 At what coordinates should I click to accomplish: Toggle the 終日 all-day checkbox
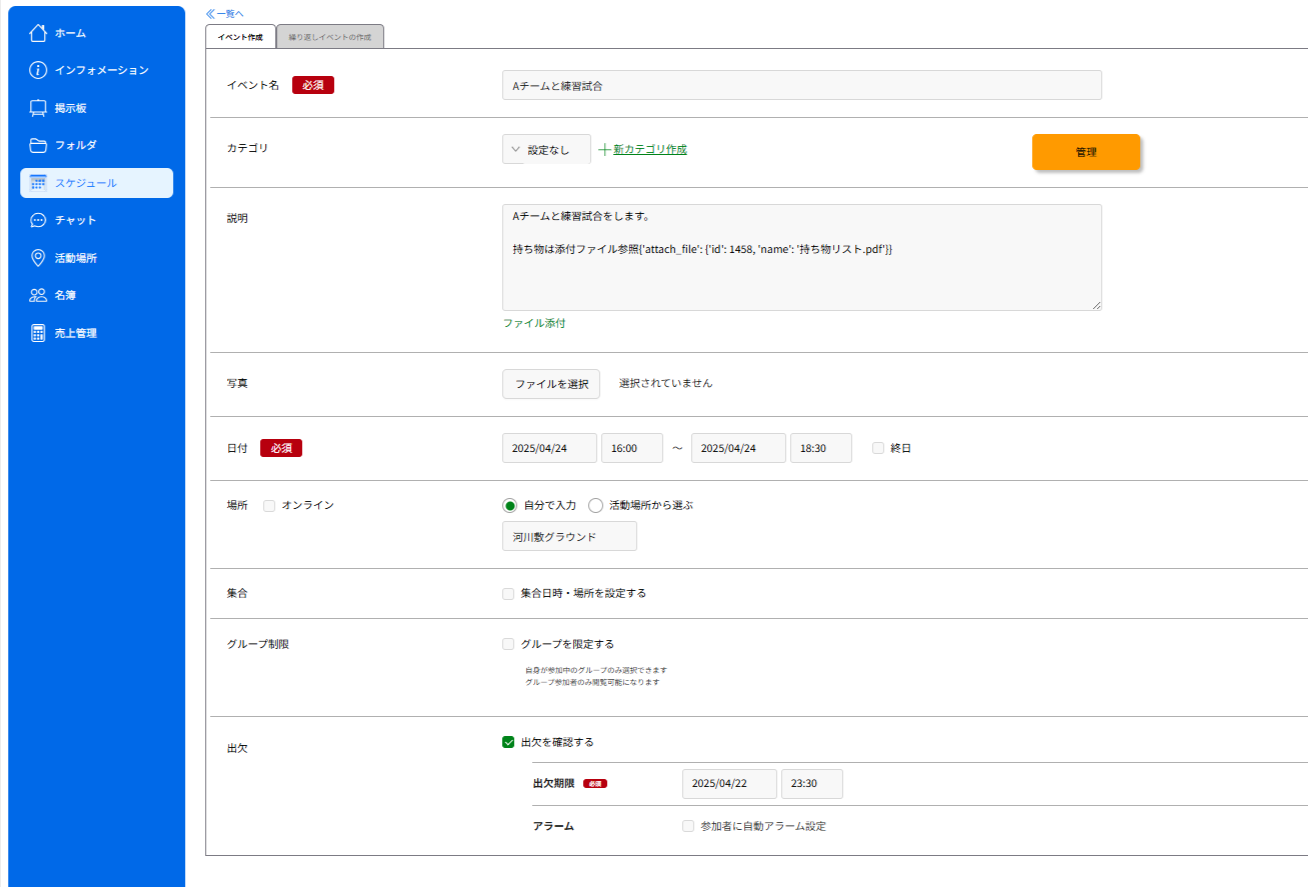point(878,448)
